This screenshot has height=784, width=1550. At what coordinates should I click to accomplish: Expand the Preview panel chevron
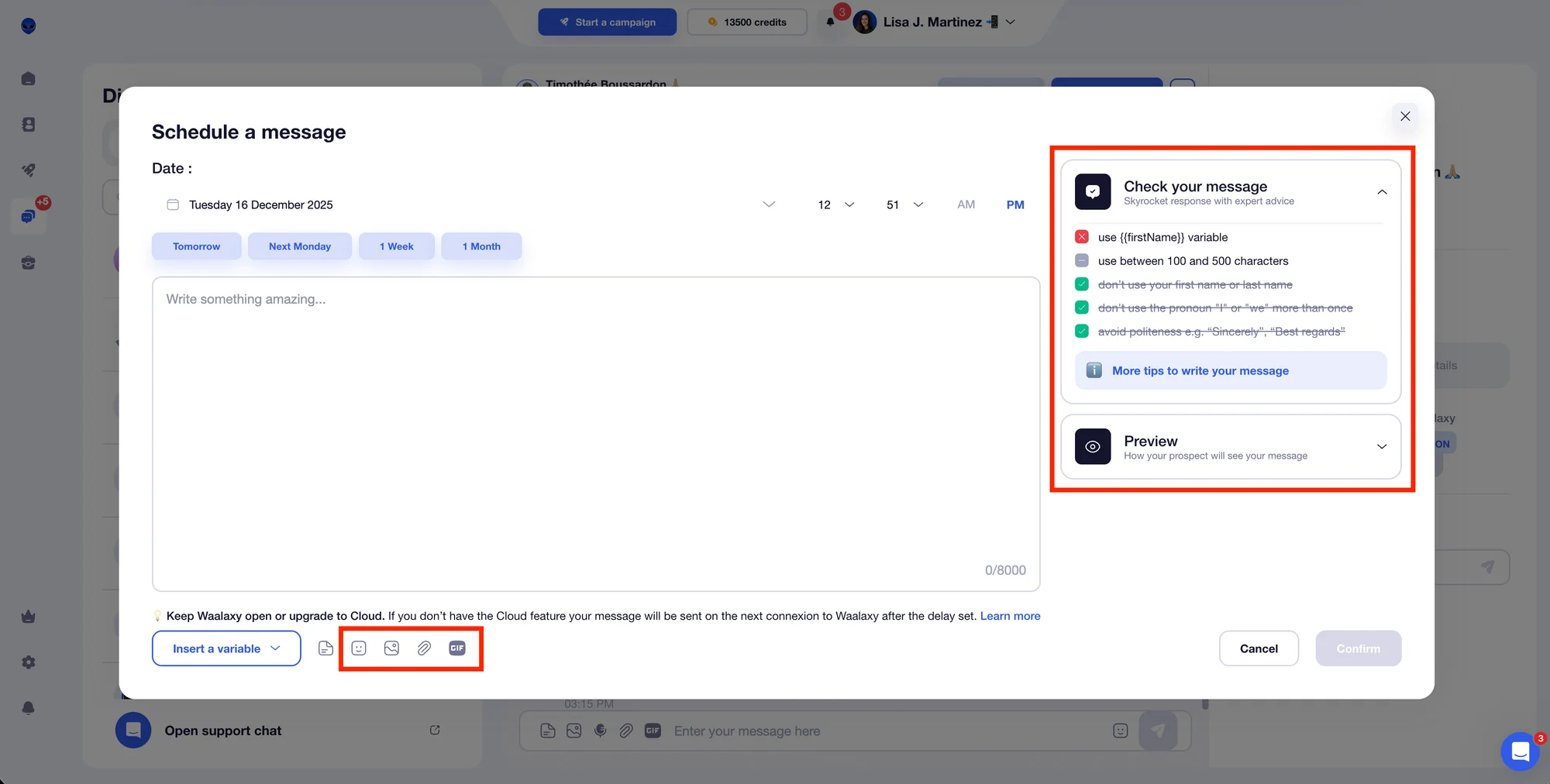click(x=1382, y=447)
